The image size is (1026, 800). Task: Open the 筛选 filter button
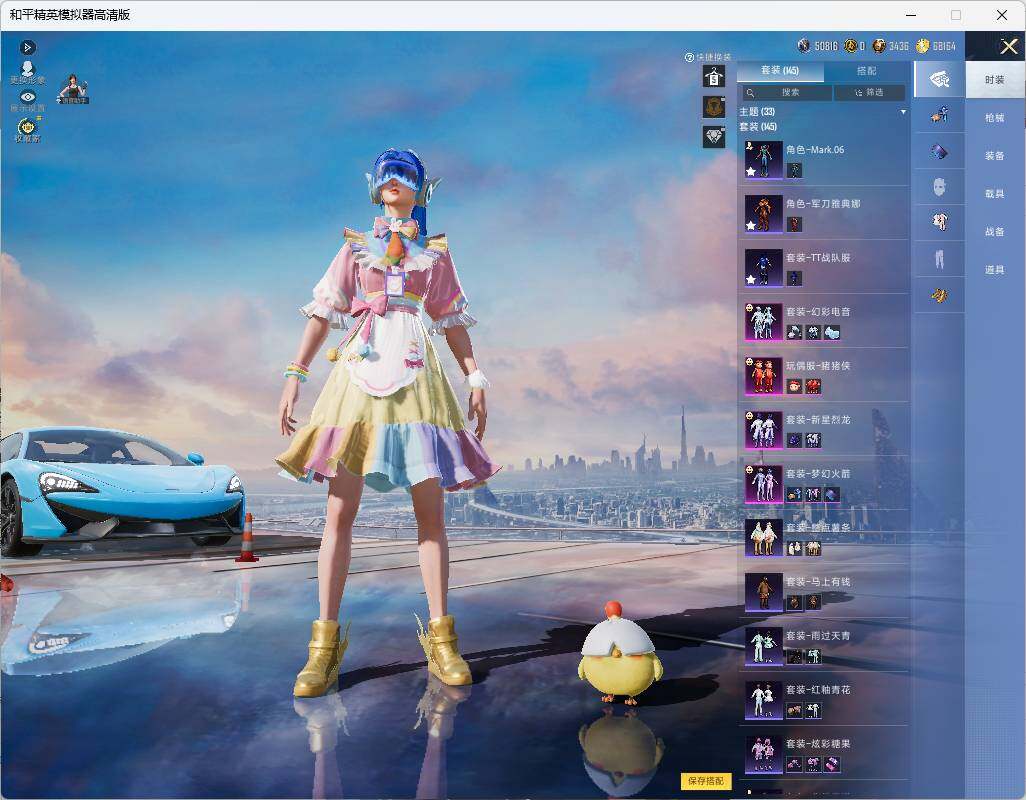(x=870, y=93)
